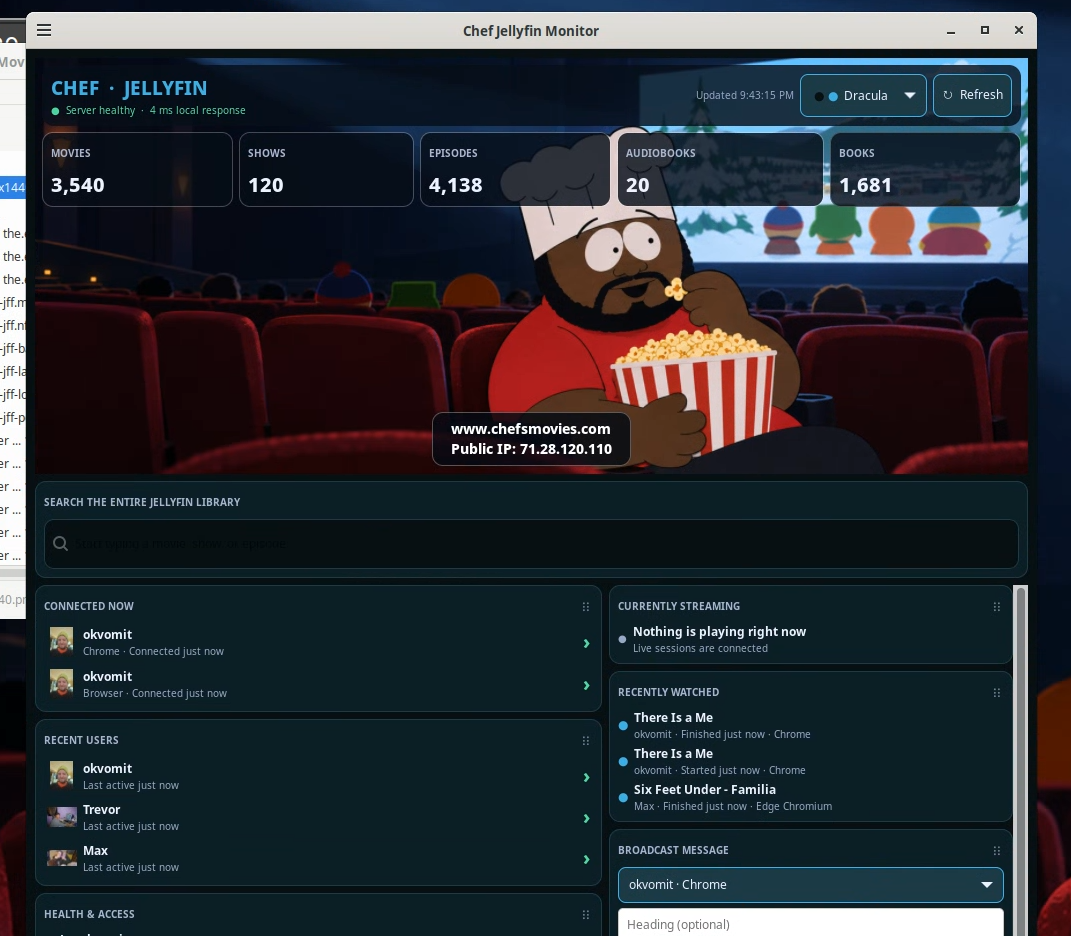Grab Broadcast Message panel drag handle
Screen dimensions: 1071x936
pos(997,851)
